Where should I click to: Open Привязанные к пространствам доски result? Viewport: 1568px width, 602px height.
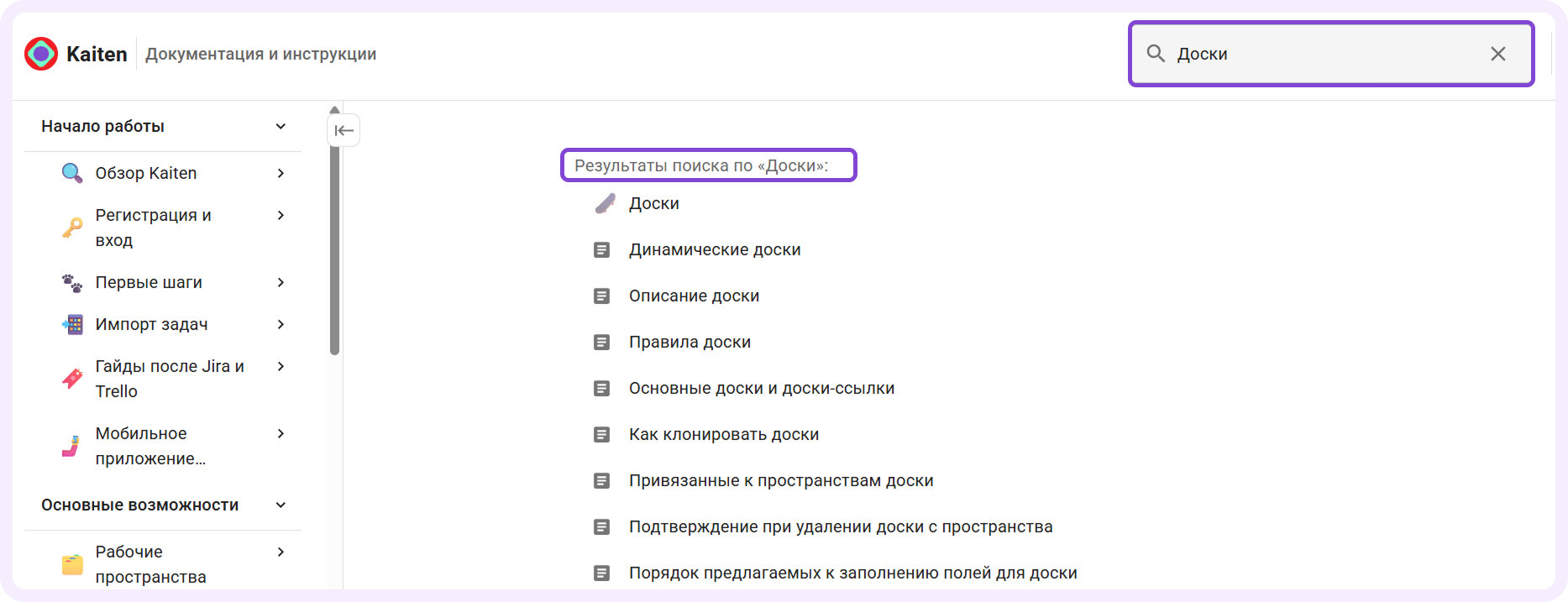[781, 480]
